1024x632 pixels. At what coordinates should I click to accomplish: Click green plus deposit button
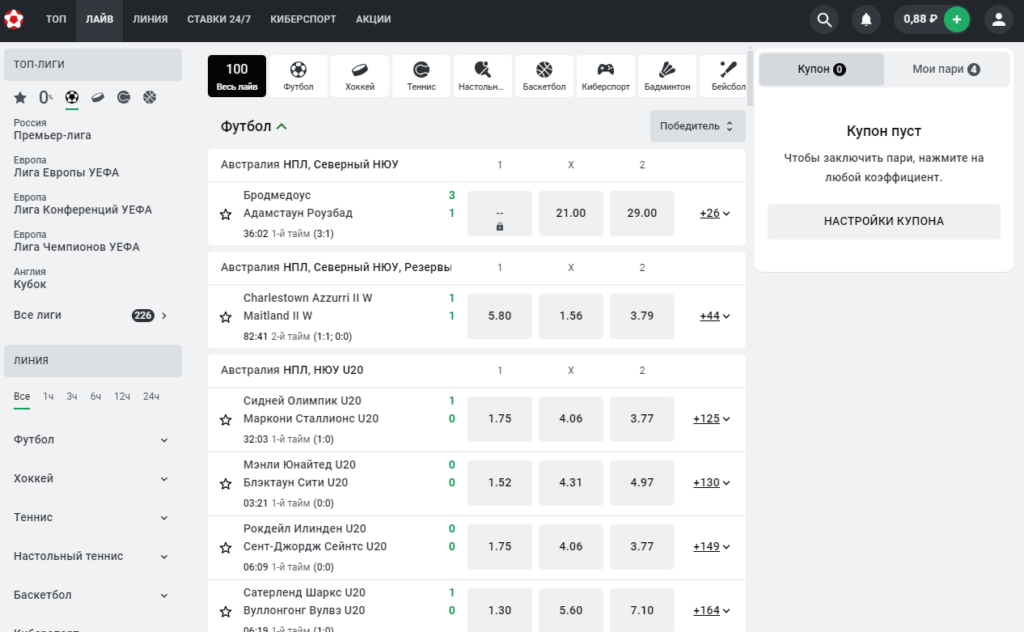pos(957,20)
